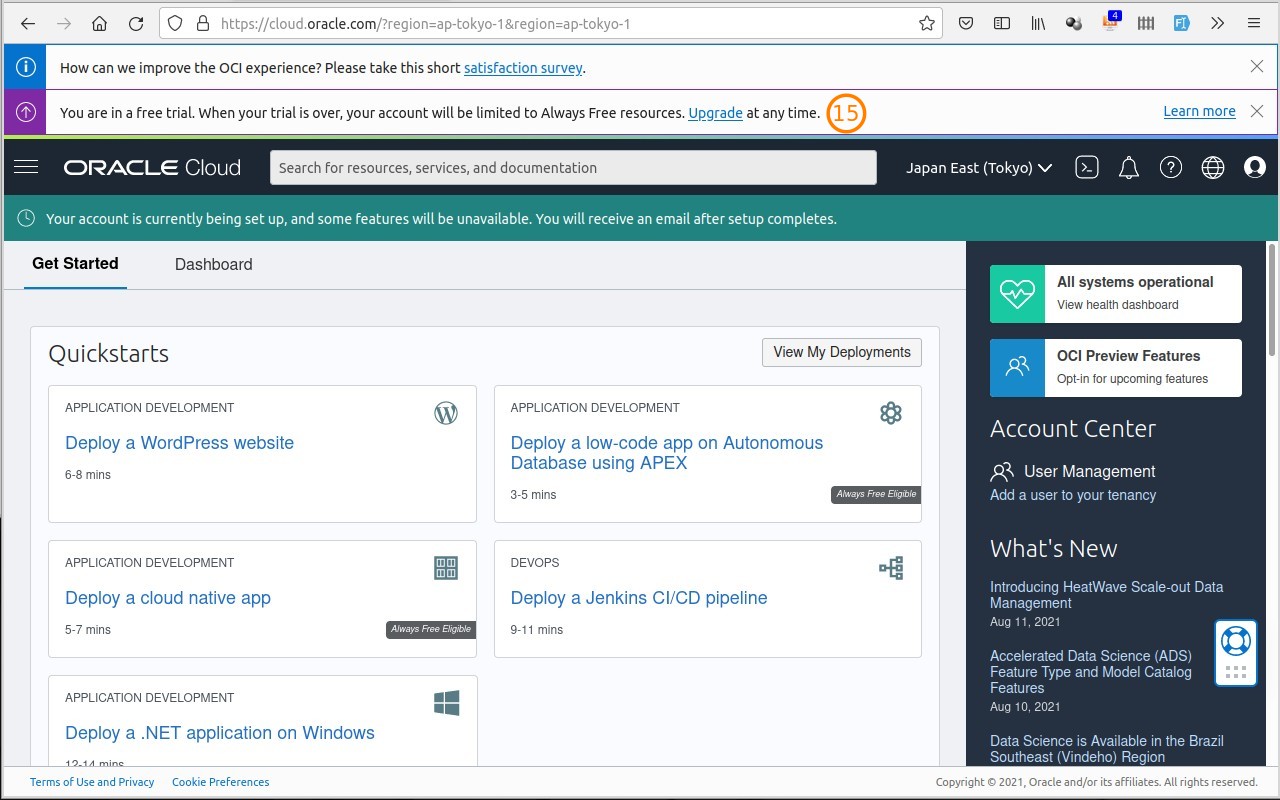Open the Help question mark menu
This screenshot has height=800, width=1280.
(1171, 168)
